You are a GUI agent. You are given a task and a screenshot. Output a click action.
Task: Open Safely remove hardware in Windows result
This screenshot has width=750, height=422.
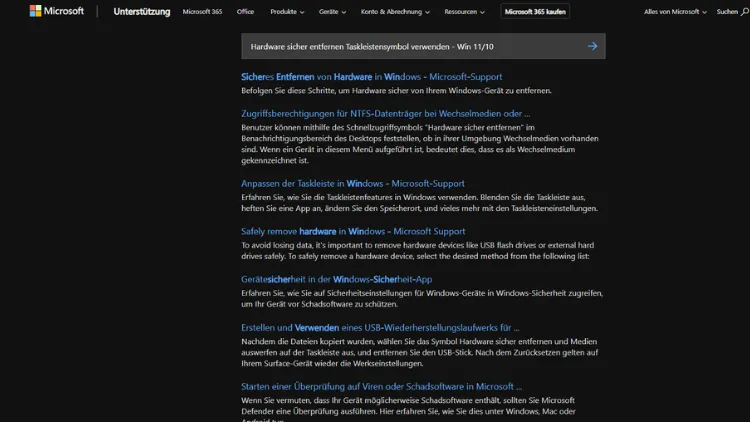click(353, 231)
